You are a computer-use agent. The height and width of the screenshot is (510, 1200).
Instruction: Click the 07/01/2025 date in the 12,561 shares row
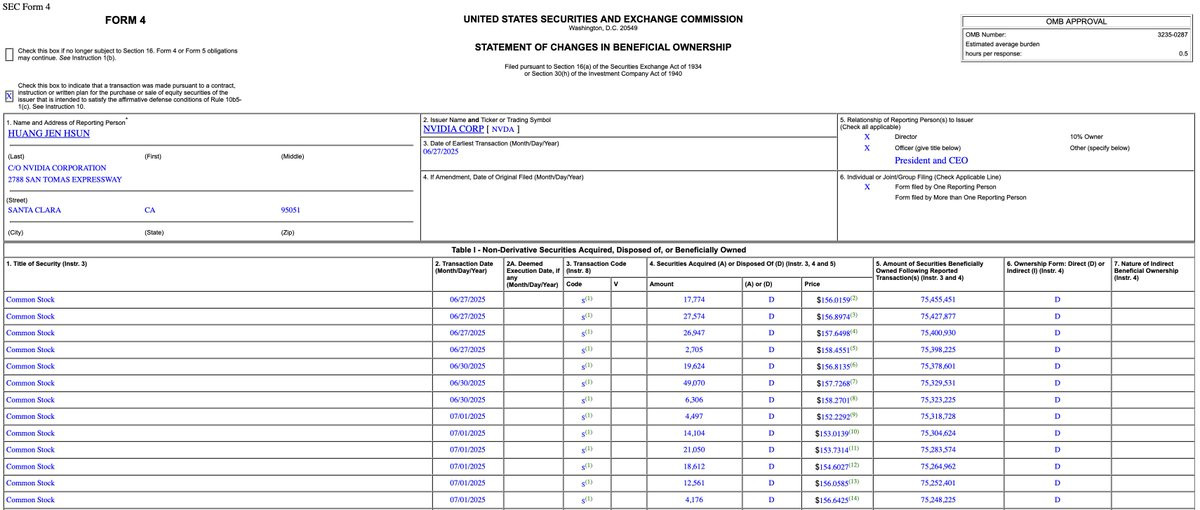click(x=467, y=483)
